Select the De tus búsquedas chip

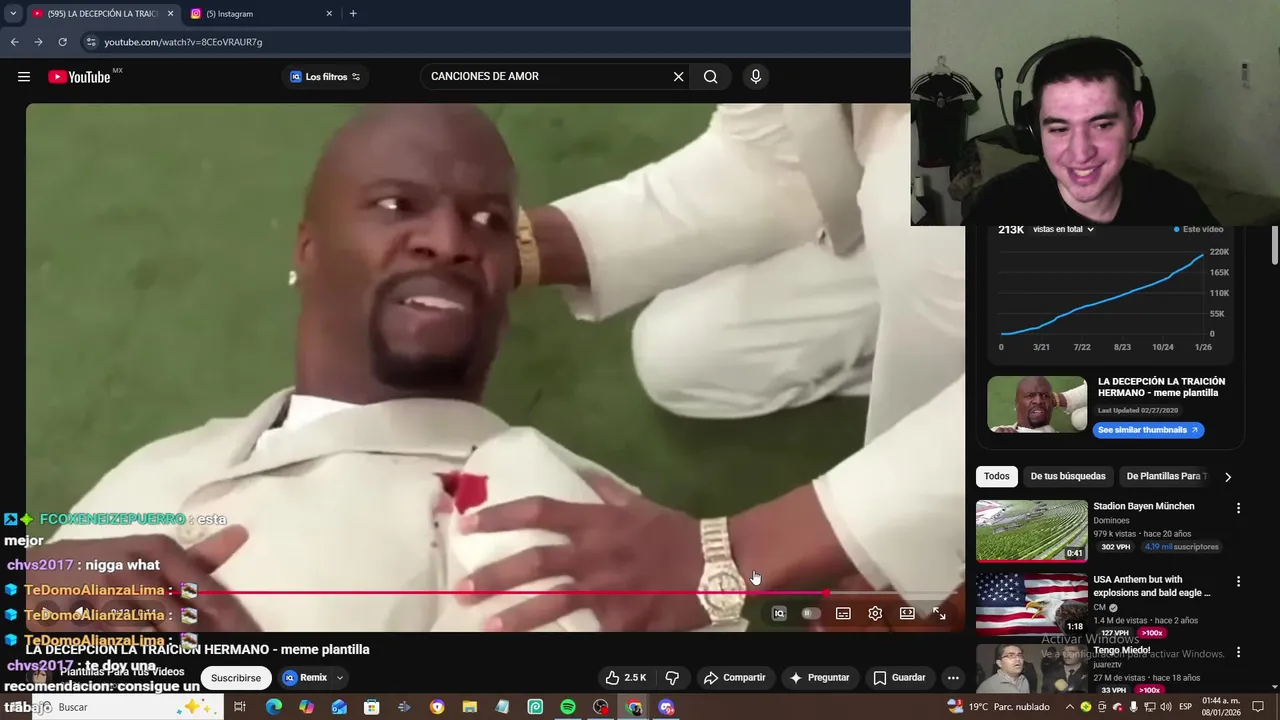click(1068, 476)
